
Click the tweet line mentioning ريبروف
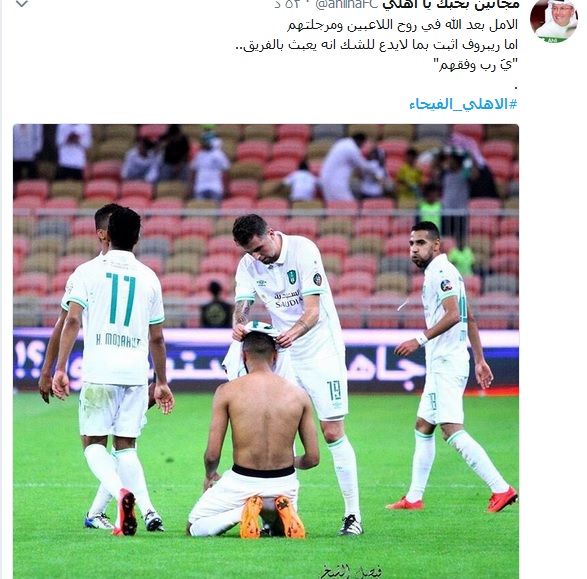377,45
